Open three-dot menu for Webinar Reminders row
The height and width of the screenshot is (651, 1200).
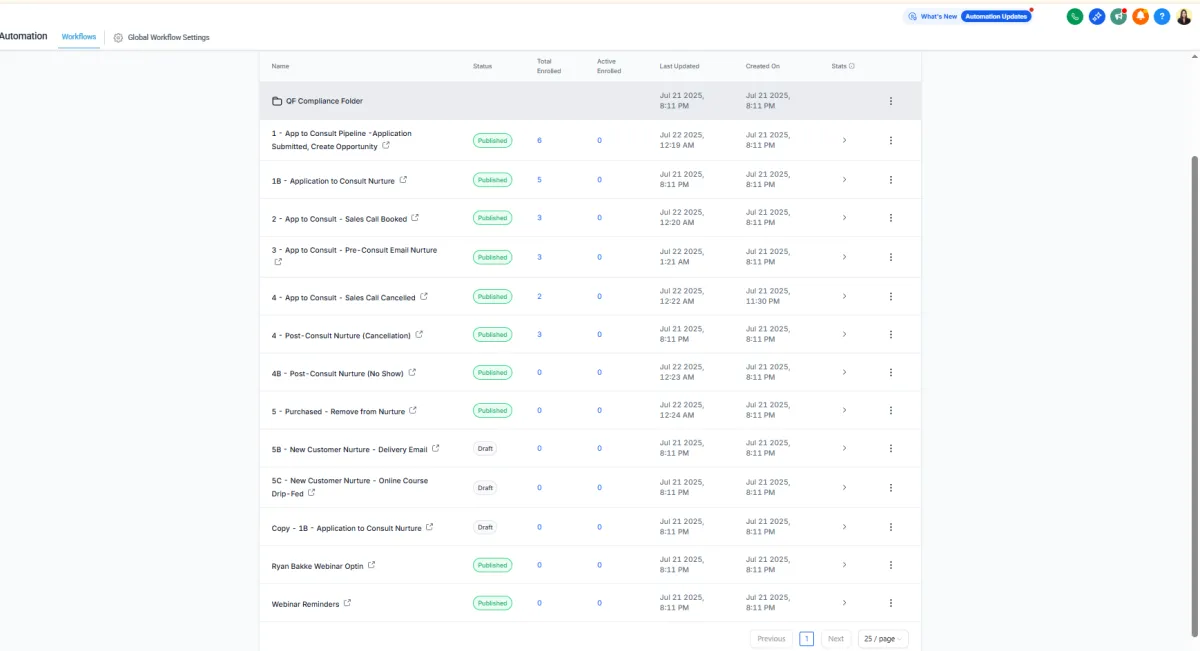pyautogui.click(x=891, y=603)
